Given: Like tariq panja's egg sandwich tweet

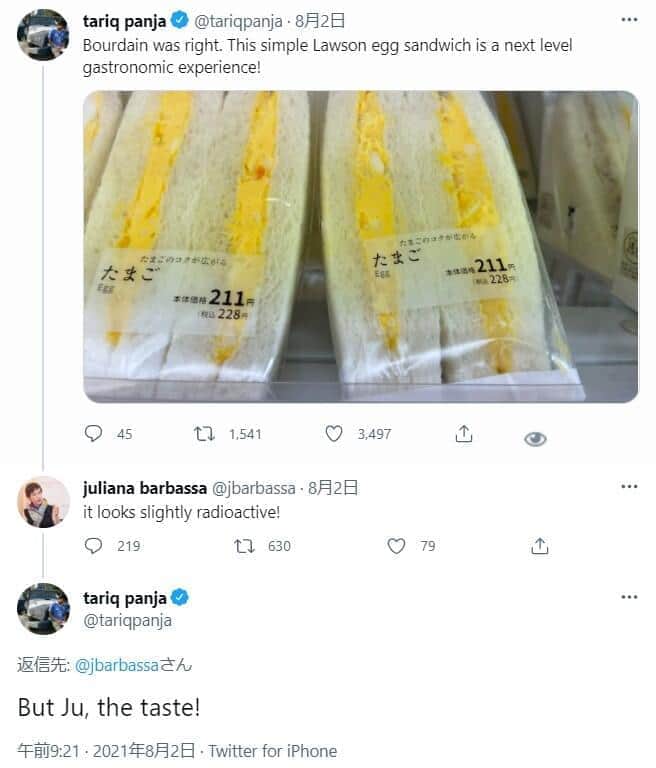Looking at the screenshot, I should click(x=334, y=433).
